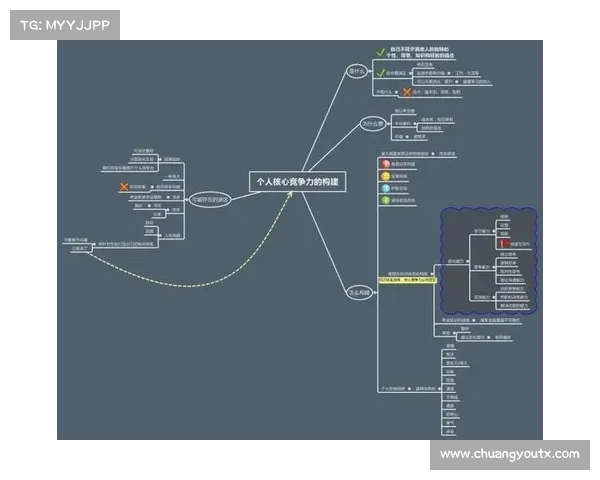Select the 学习能力 subtopic
The width and height of the screenshot is (600, 480).
click(x=482, y=231)
